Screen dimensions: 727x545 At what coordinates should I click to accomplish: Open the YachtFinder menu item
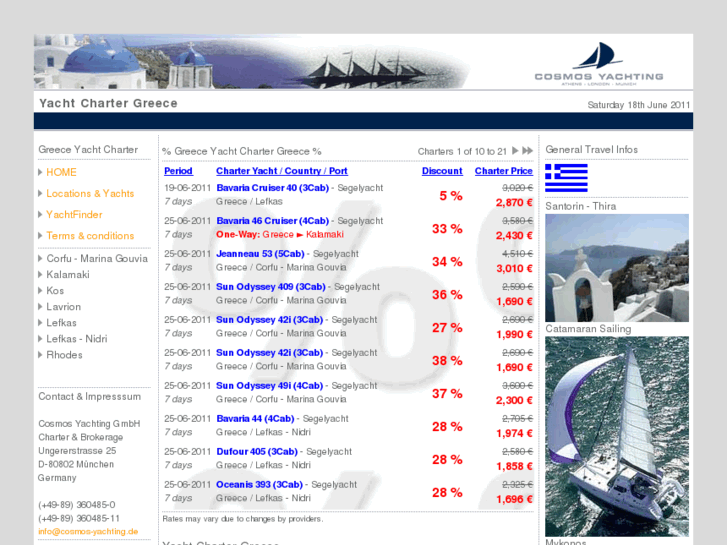74,215
